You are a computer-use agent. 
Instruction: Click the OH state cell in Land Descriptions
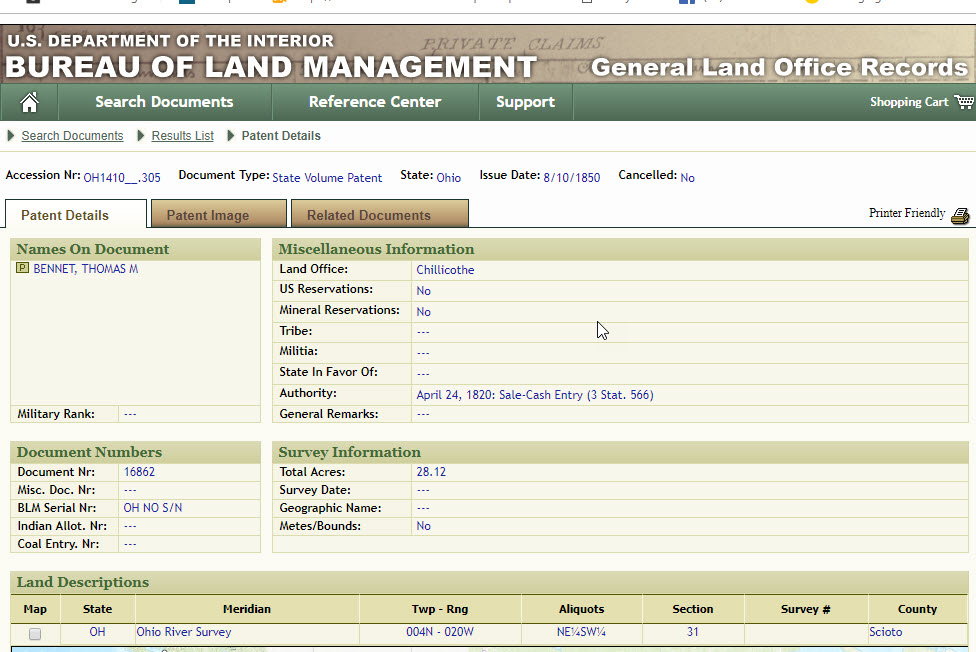97,632
